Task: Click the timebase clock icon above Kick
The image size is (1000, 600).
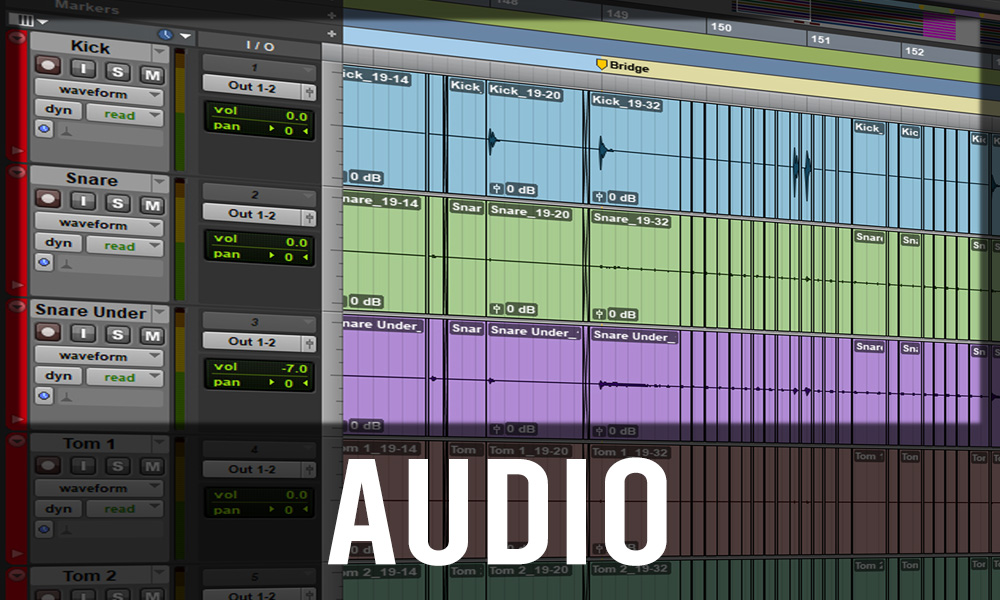Action: 165,35
